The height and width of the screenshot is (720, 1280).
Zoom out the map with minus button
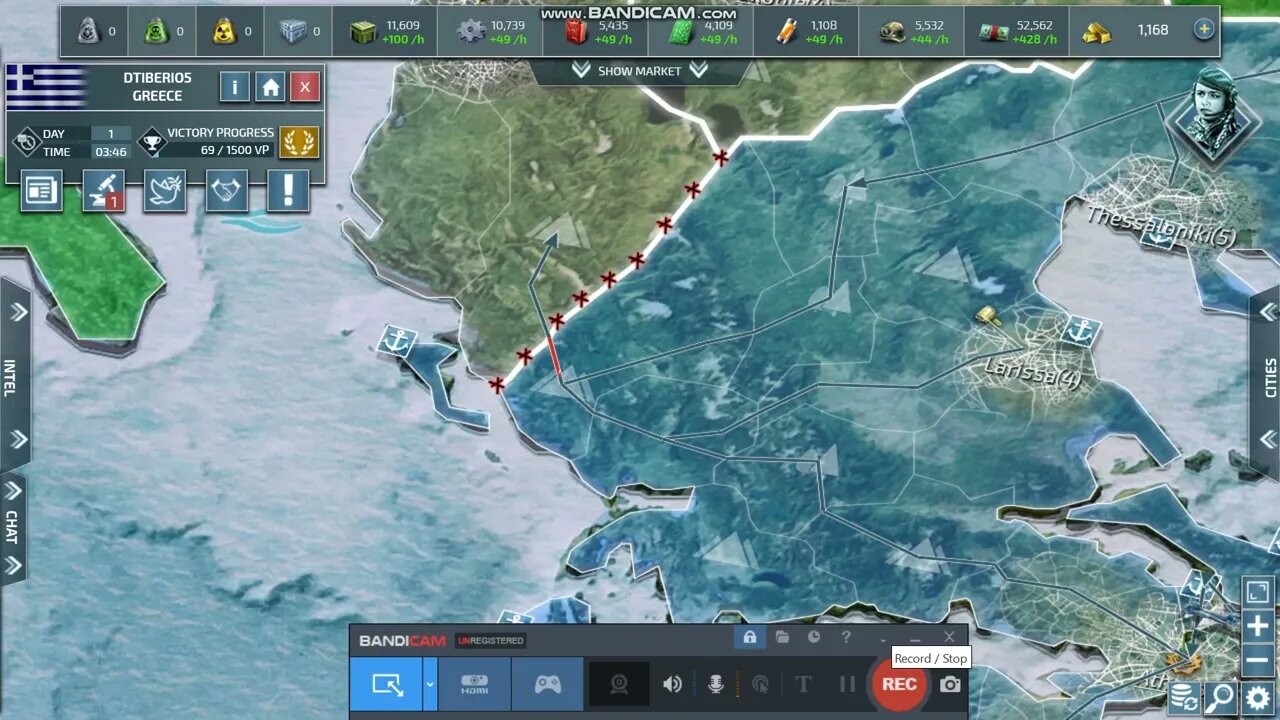[x=1257, y=660]
